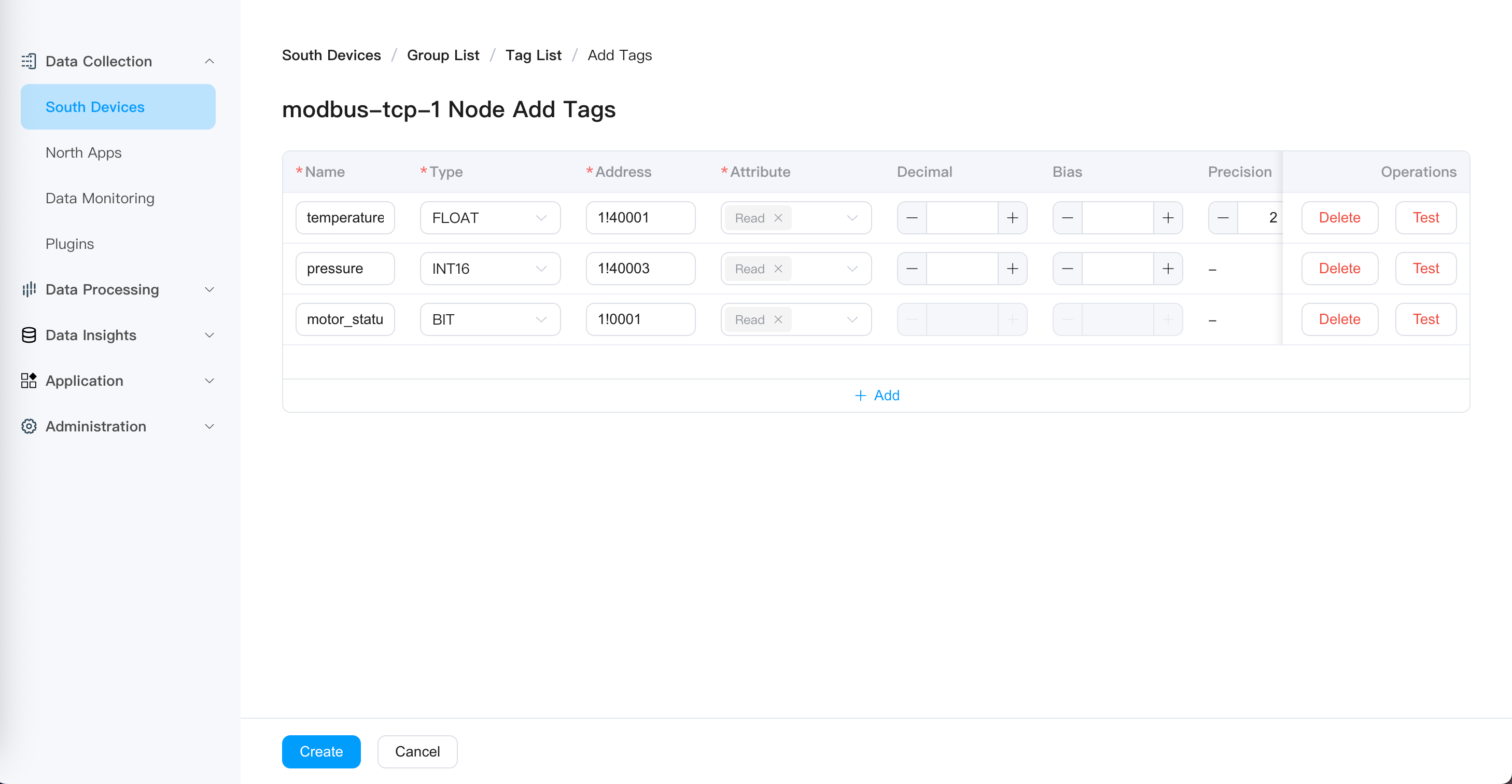
Task: Open North Apps in sidebar
Action: coord(83,152)
